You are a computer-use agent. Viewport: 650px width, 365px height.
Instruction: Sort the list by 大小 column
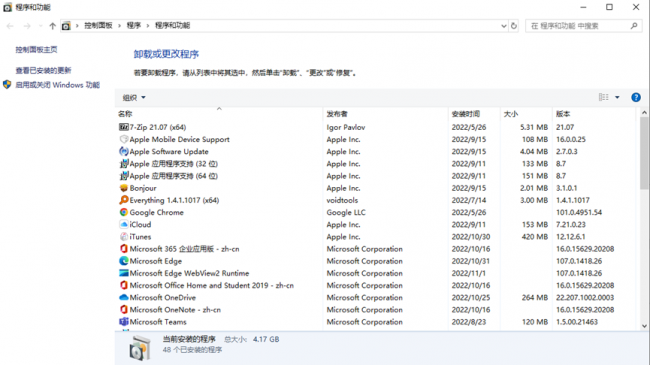point(511,114)
